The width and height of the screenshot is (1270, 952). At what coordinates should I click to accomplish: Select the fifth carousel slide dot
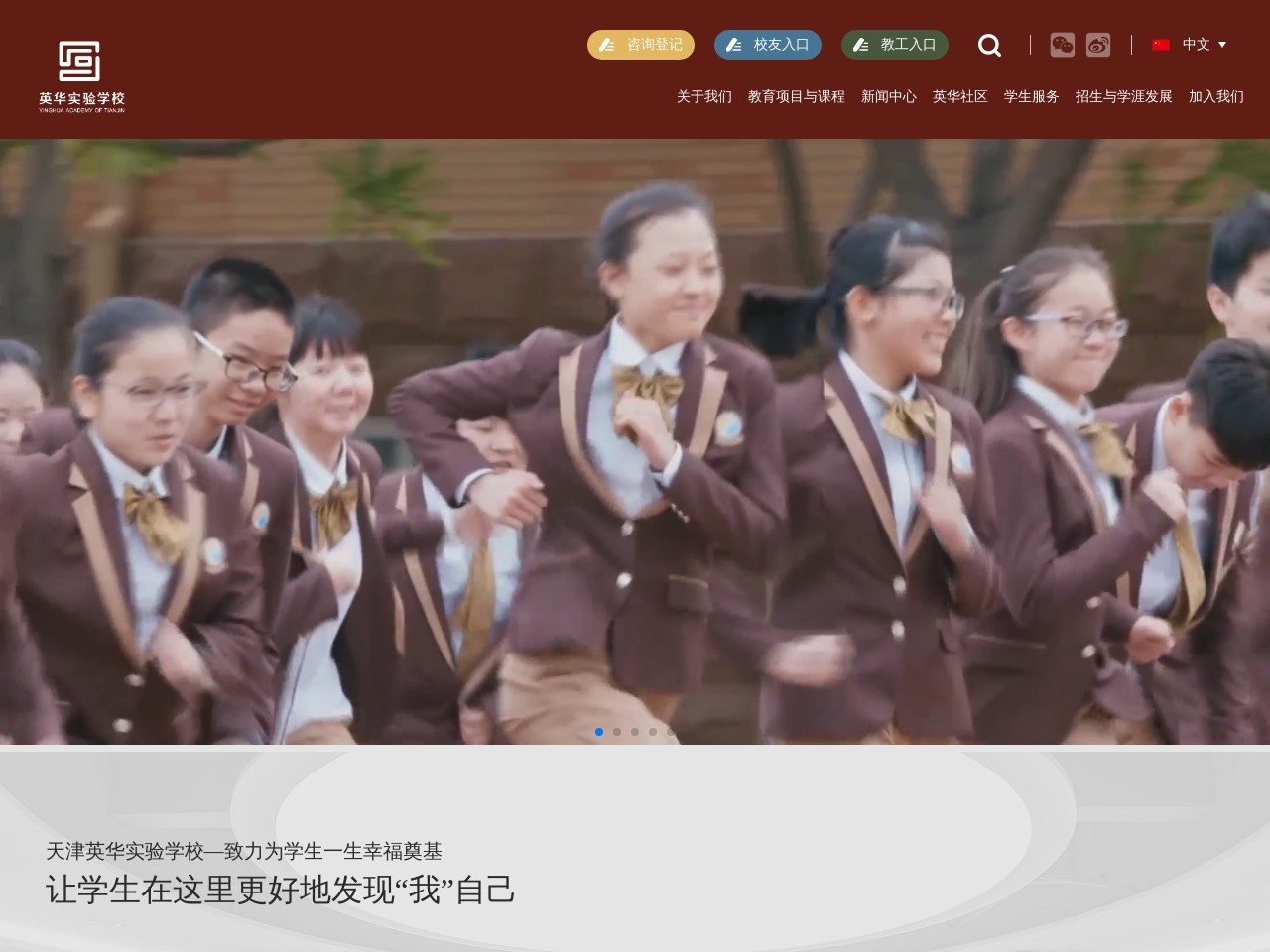pyautogui.click(x=671, y=732)
